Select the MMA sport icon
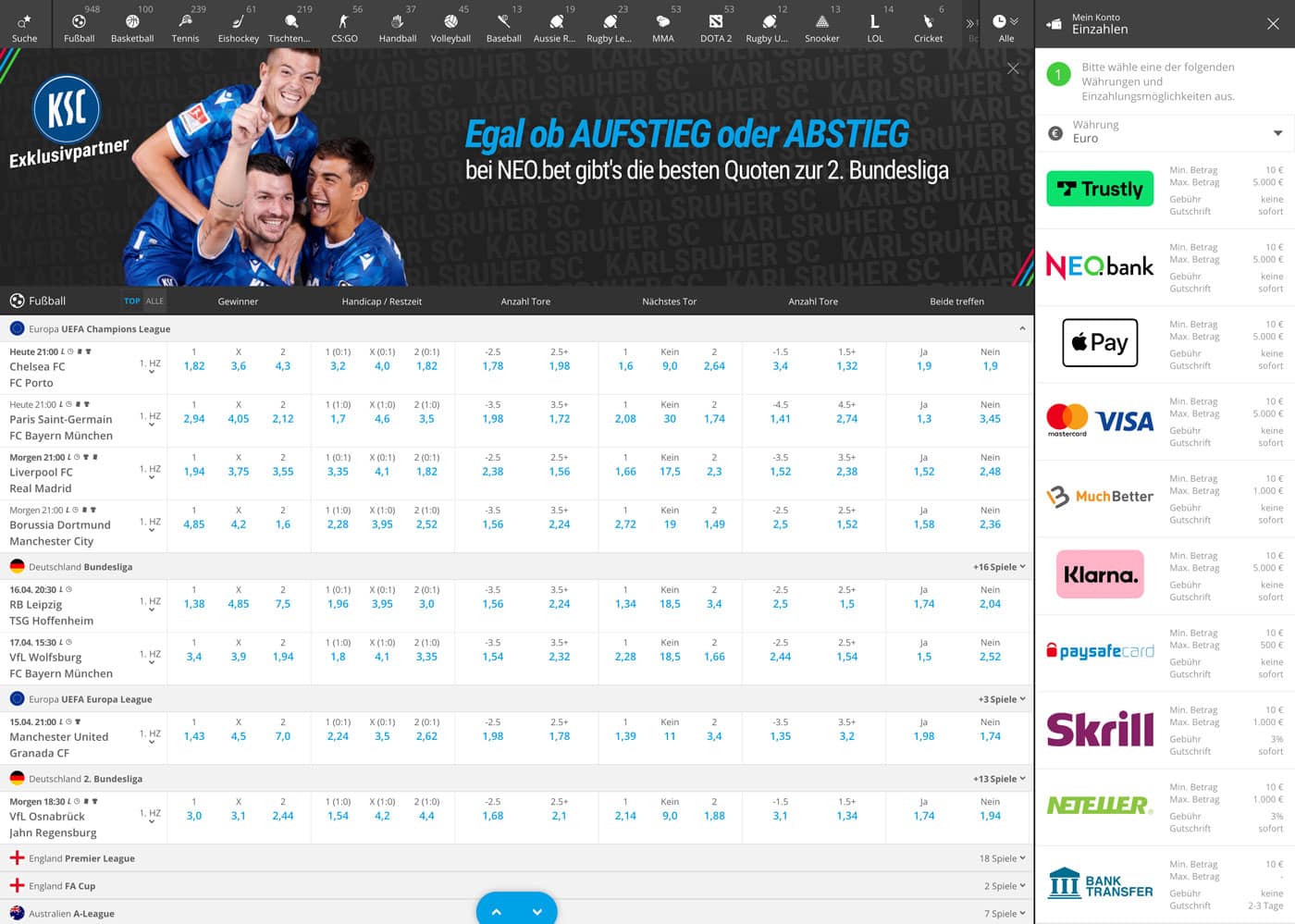 coord(663,22)
